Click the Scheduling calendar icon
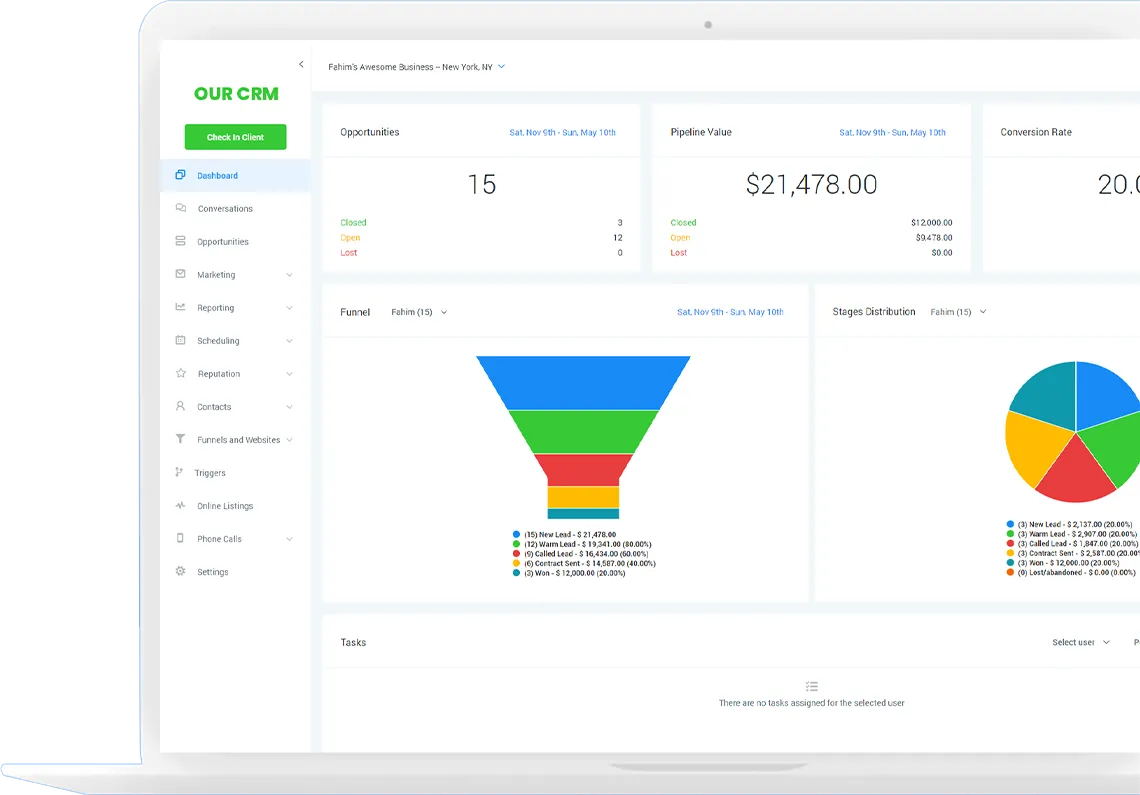Image resolution: width=1140 pixels, height=795 pixels. pos(180,340)
